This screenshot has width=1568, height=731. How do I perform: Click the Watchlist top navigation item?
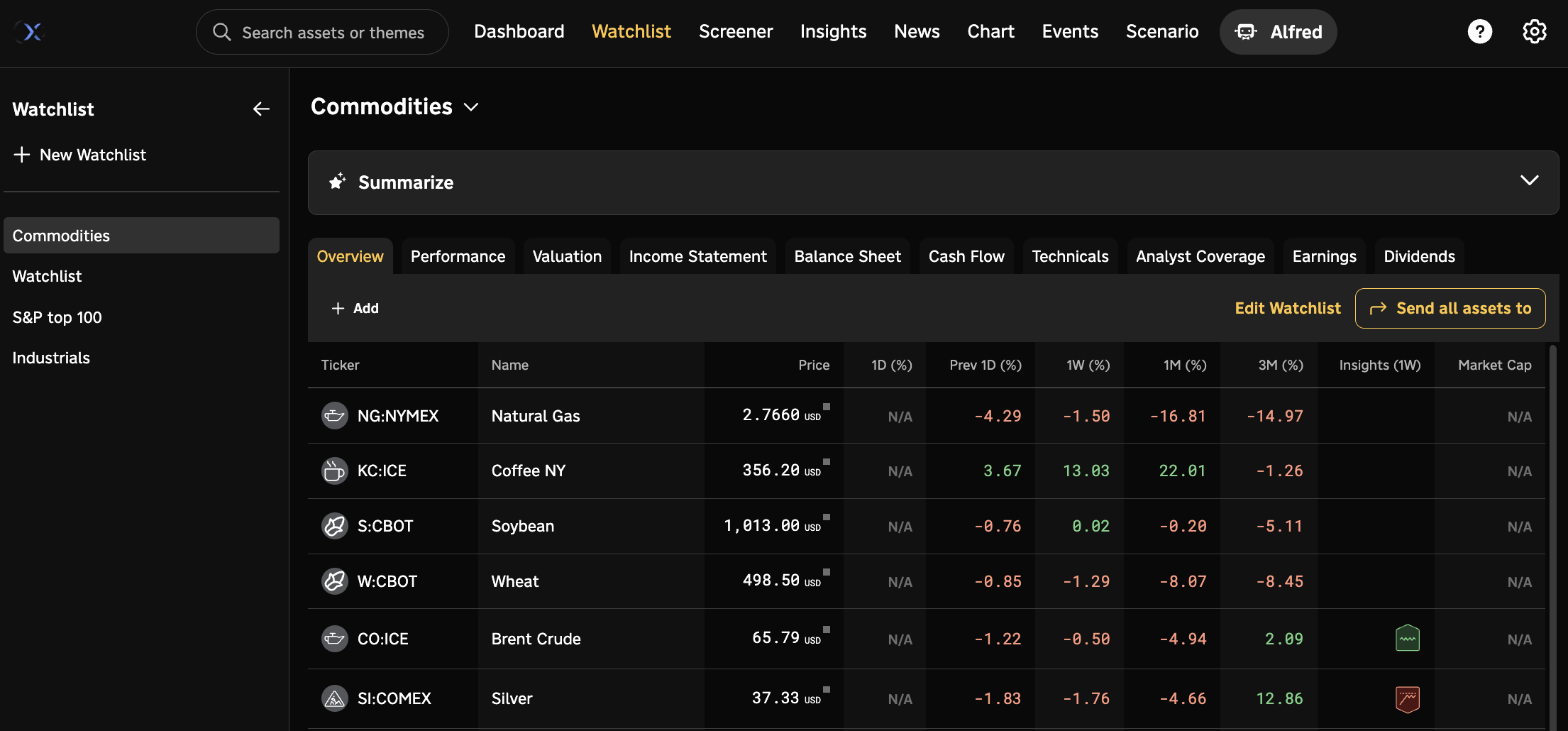[631, 32]
